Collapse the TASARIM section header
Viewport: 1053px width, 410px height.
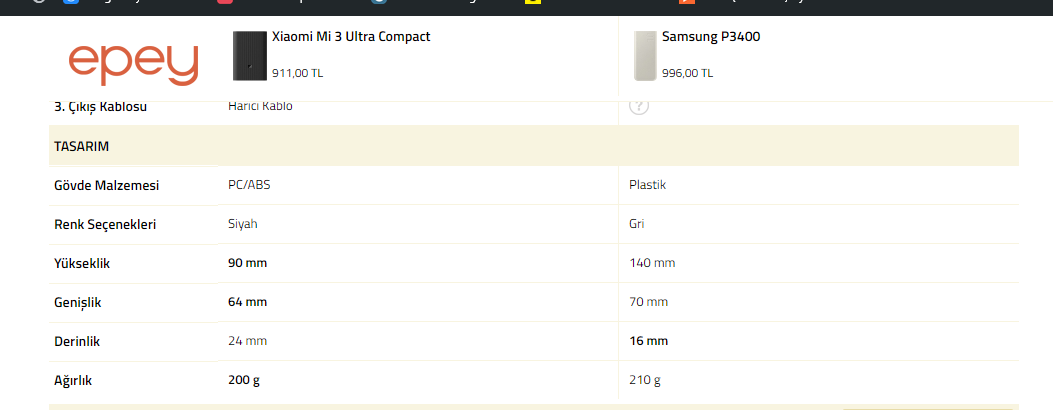click(82, 146)
